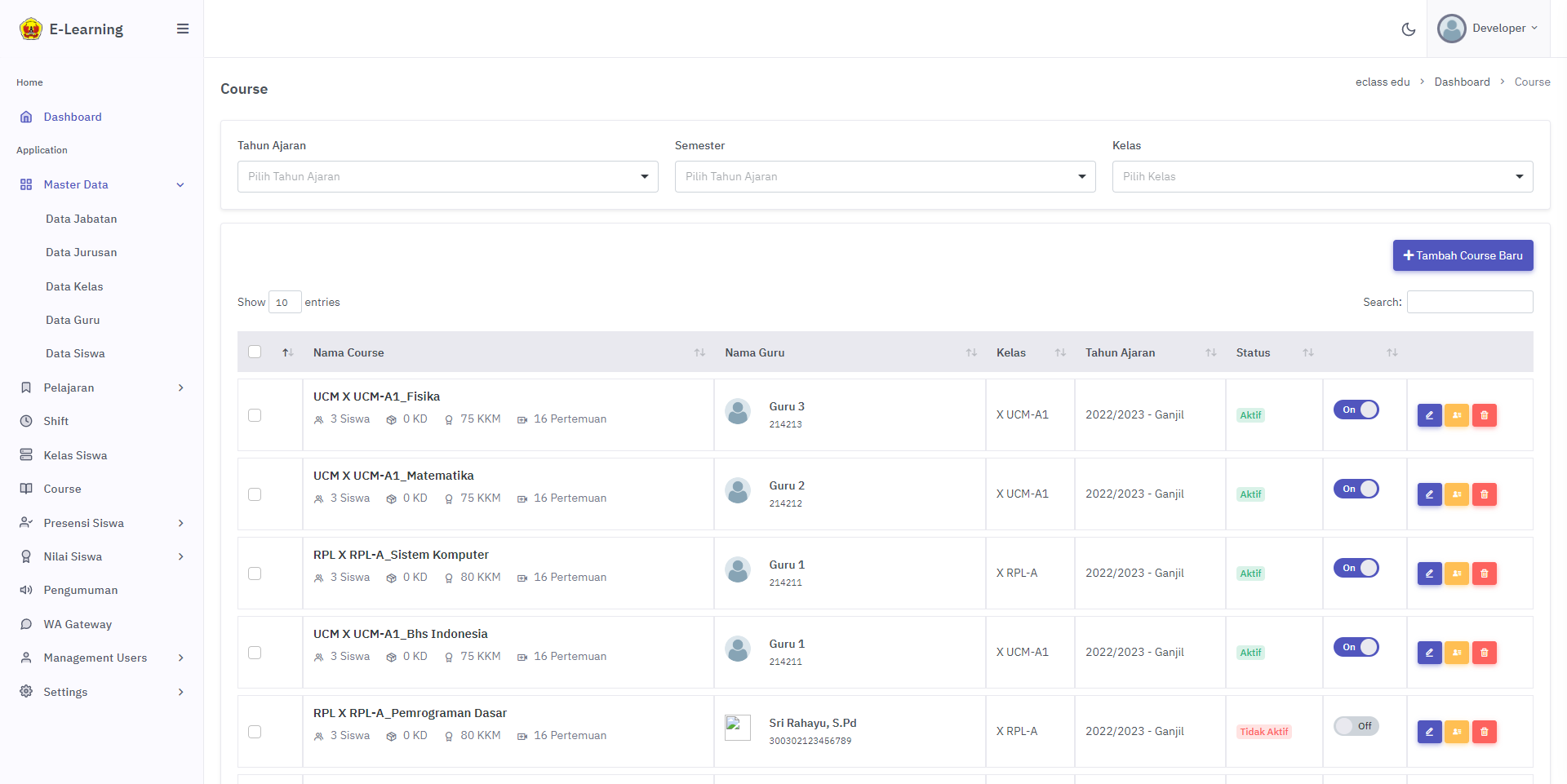
Task: Open the Pilih Kelas dropdown
Action: 1322,177
